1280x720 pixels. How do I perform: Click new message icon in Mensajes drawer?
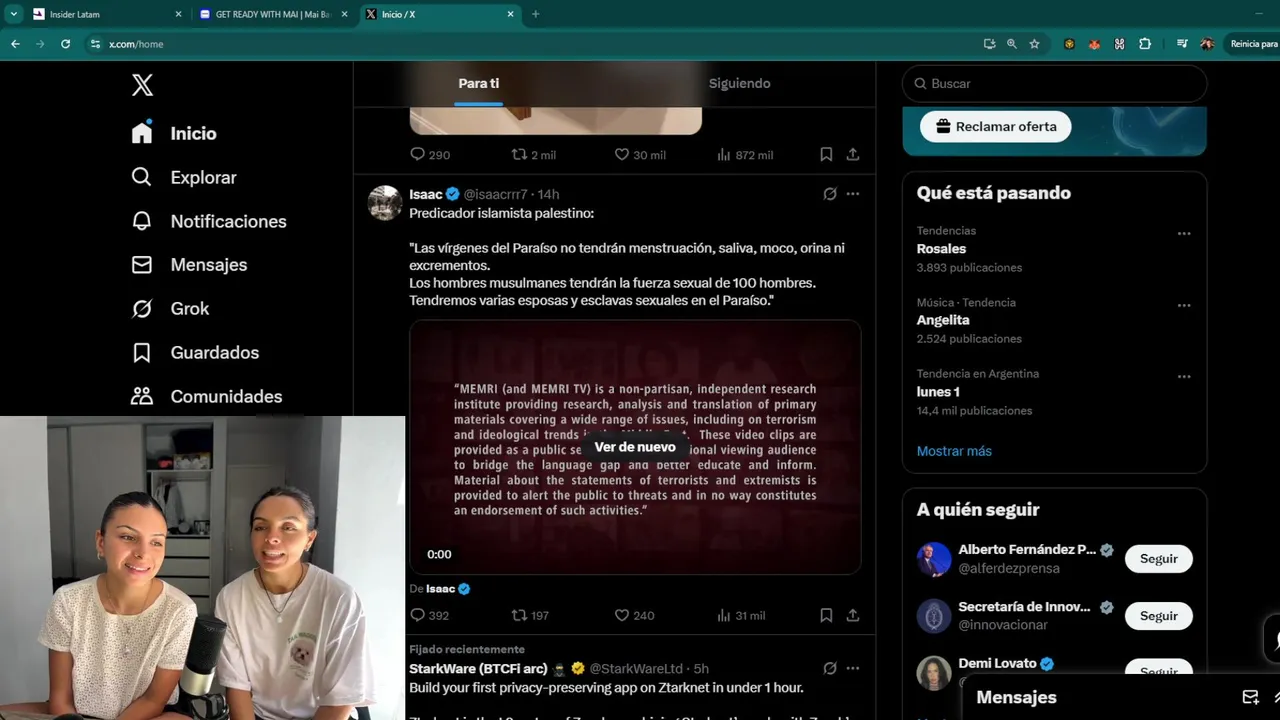(x=1250, y=697)
